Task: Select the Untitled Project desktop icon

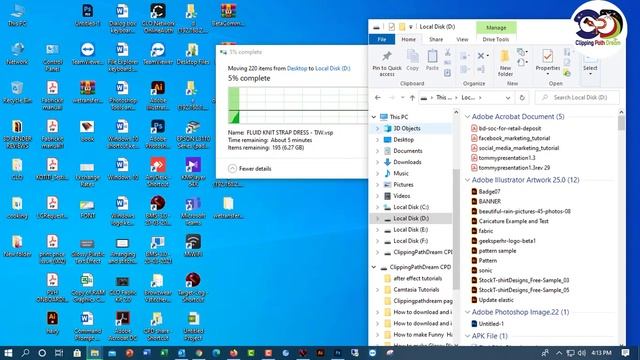Action: click(193, 326)
